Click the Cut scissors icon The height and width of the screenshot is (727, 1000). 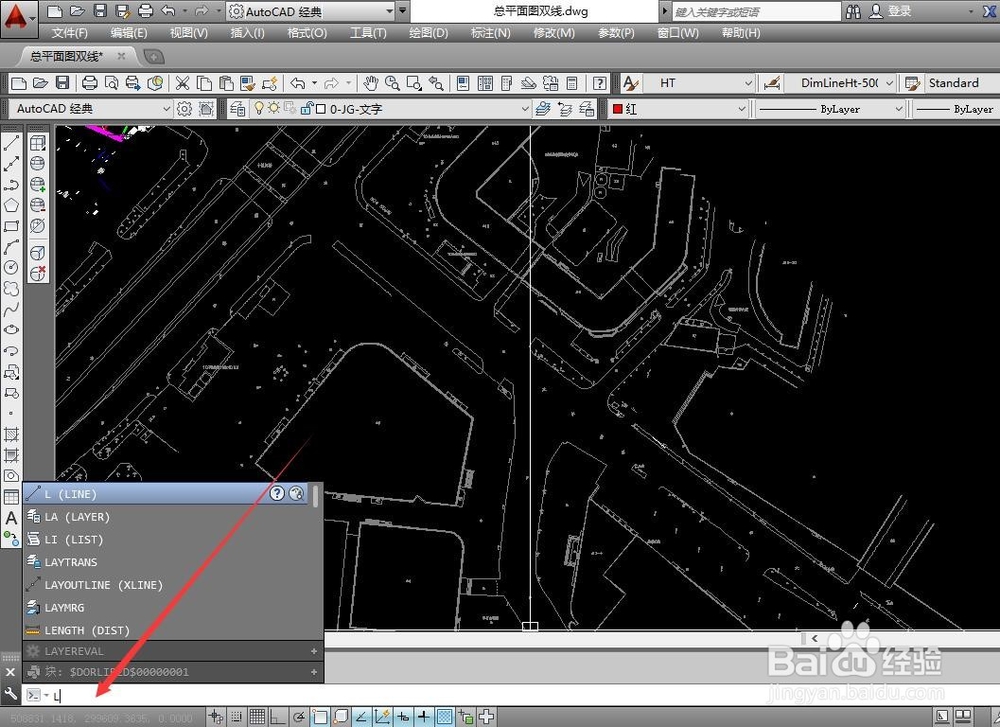pyautogui.click(x=182, y=83)
